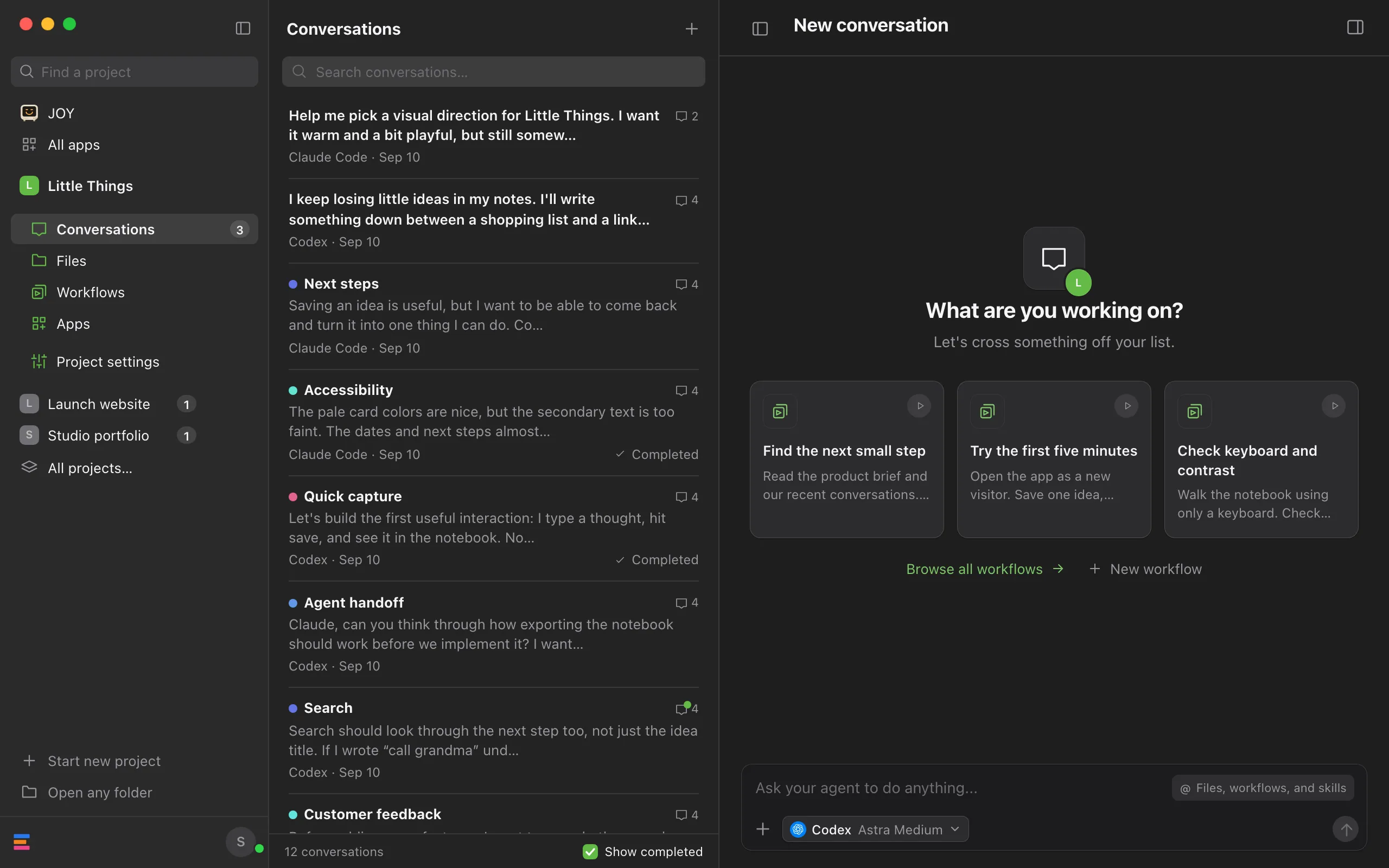Open the Customer feedback conversation
The image size is (1389, 868).
(x=493, y=815)
